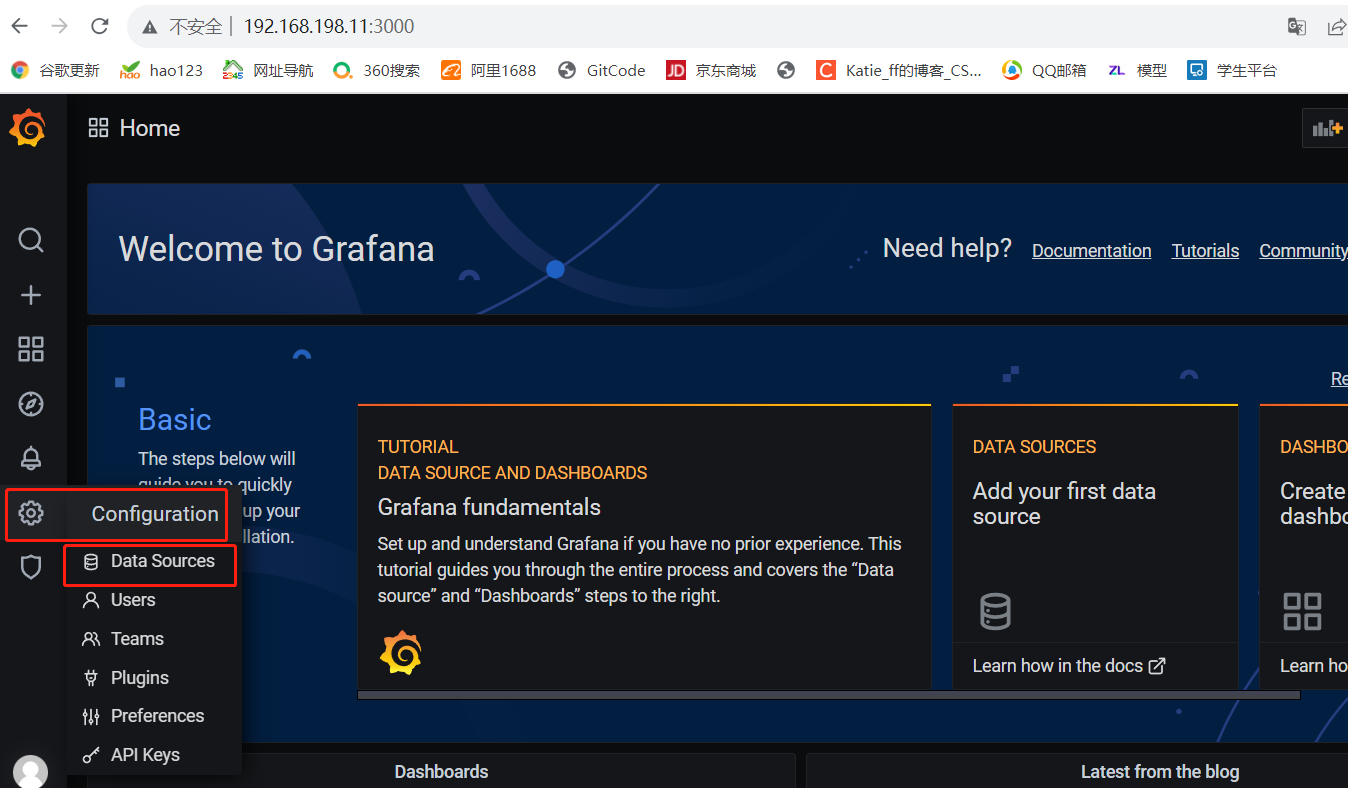Click the address bar URL 192.168.198.11:3000

pyautogui.click(x=329, y=27)
